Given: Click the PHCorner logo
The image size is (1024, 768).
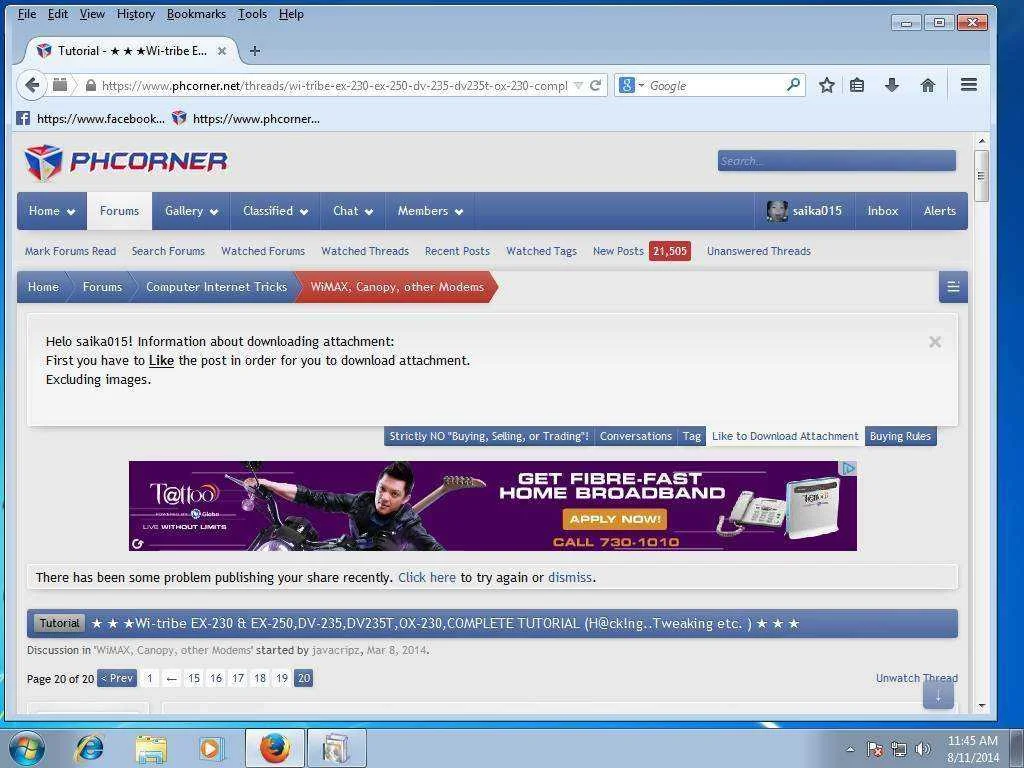Looking at the screenshot, I should [125, 162].
